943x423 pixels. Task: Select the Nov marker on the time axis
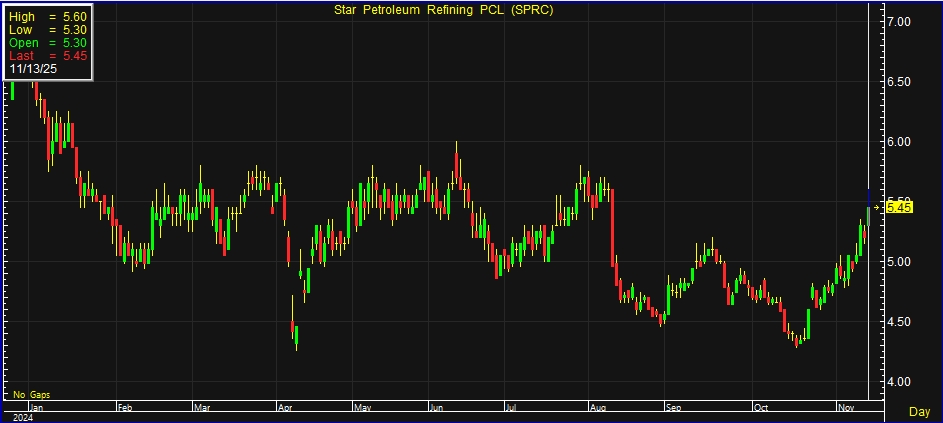pos(843,408)
